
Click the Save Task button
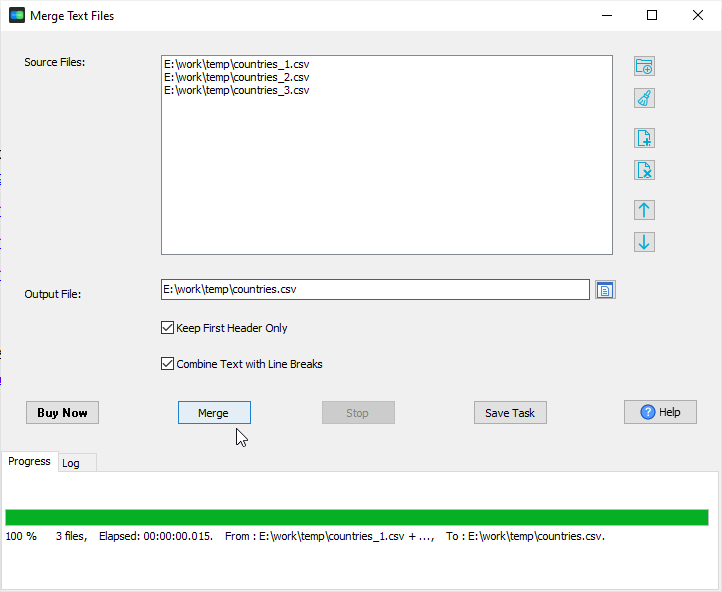[x=510, y=412]
